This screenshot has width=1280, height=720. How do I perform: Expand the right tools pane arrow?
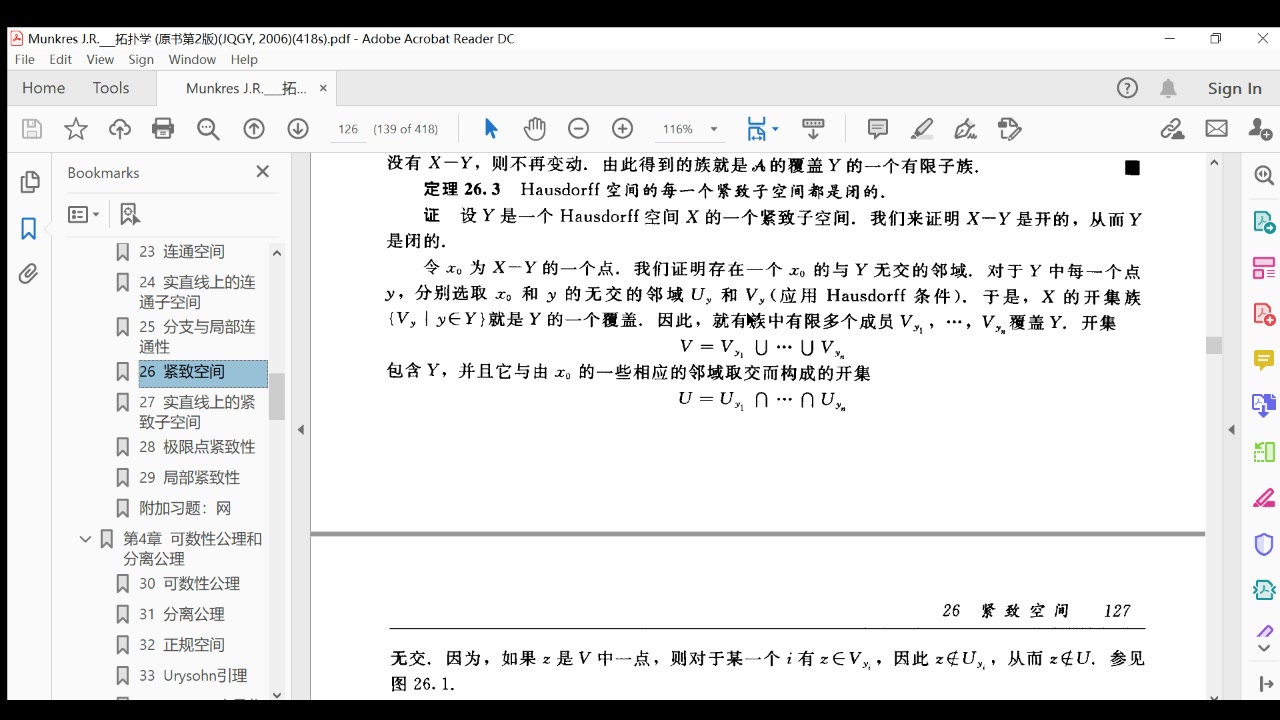point(1231,430)
